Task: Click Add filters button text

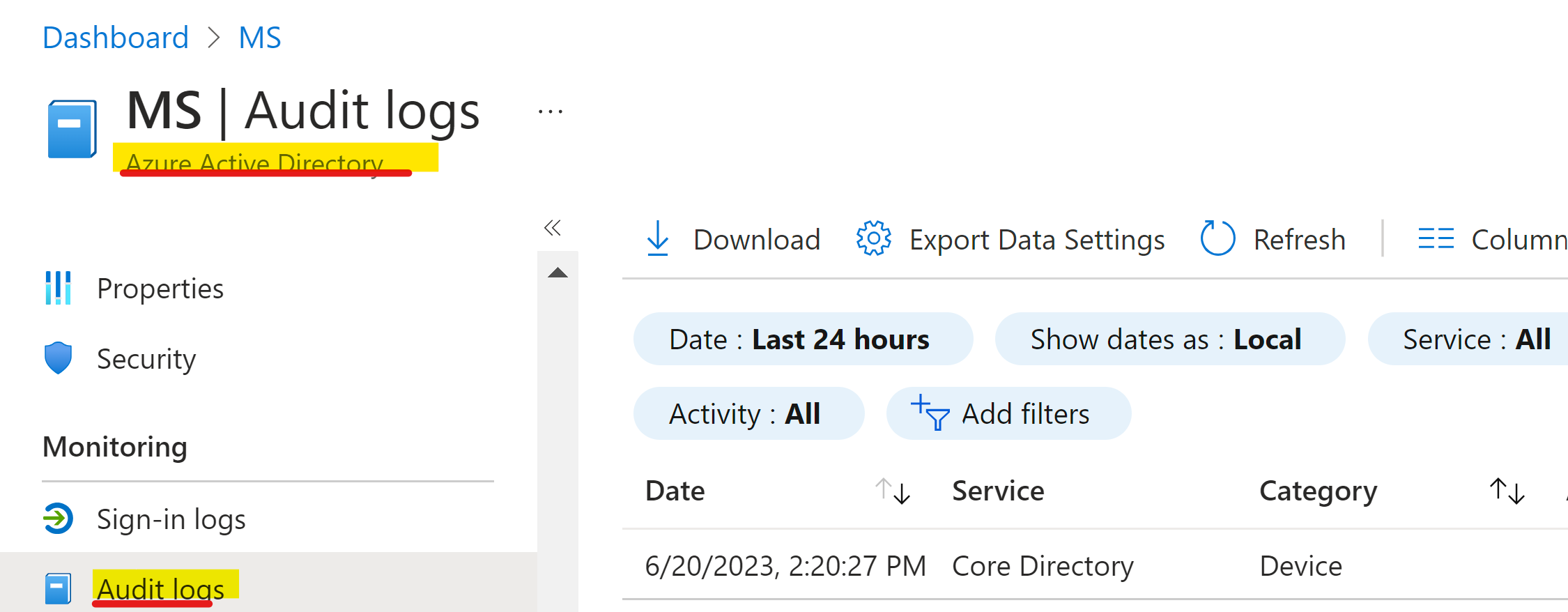Action: tap(1025, 414)
